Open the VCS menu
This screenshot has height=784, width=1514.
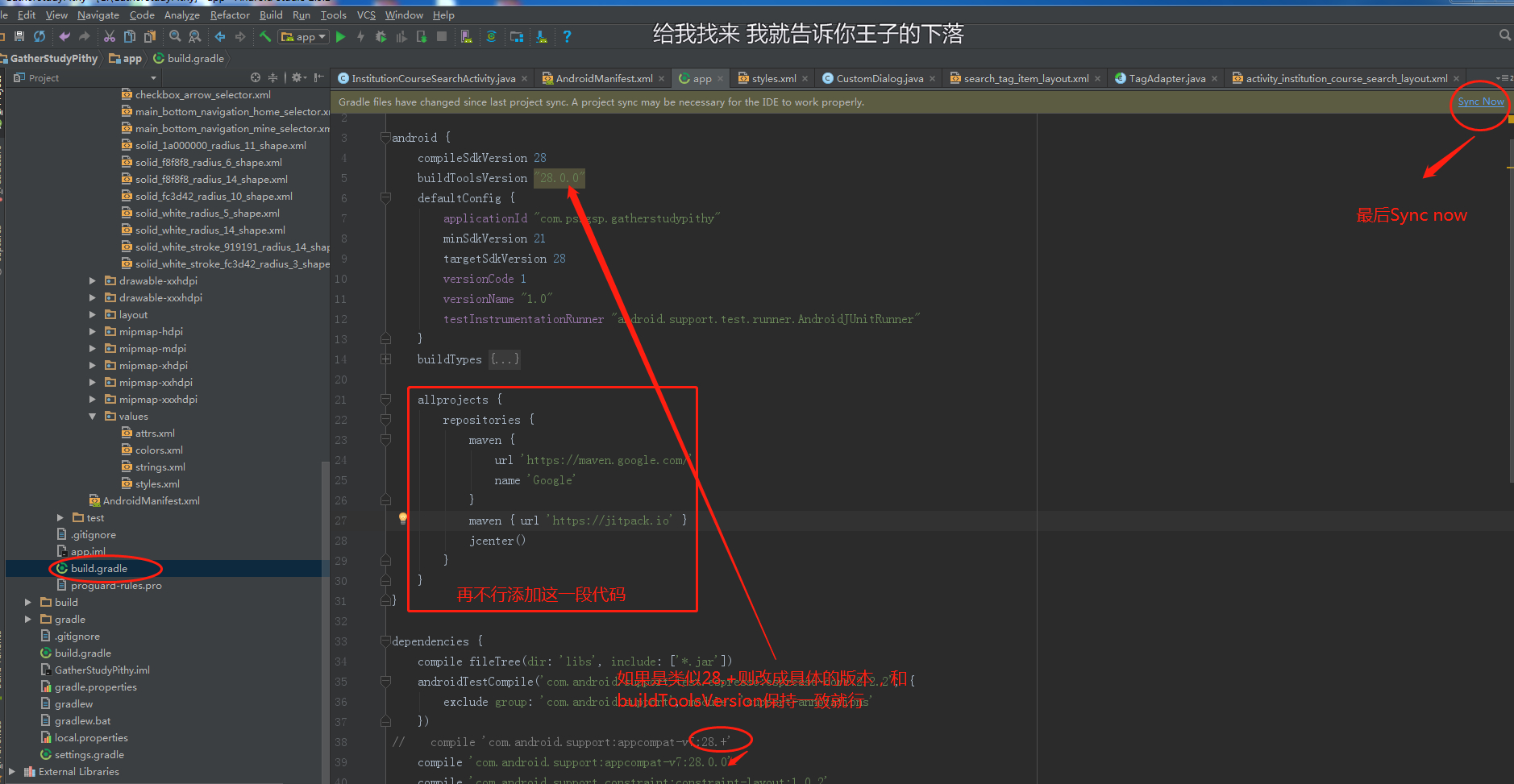(366, 15)
